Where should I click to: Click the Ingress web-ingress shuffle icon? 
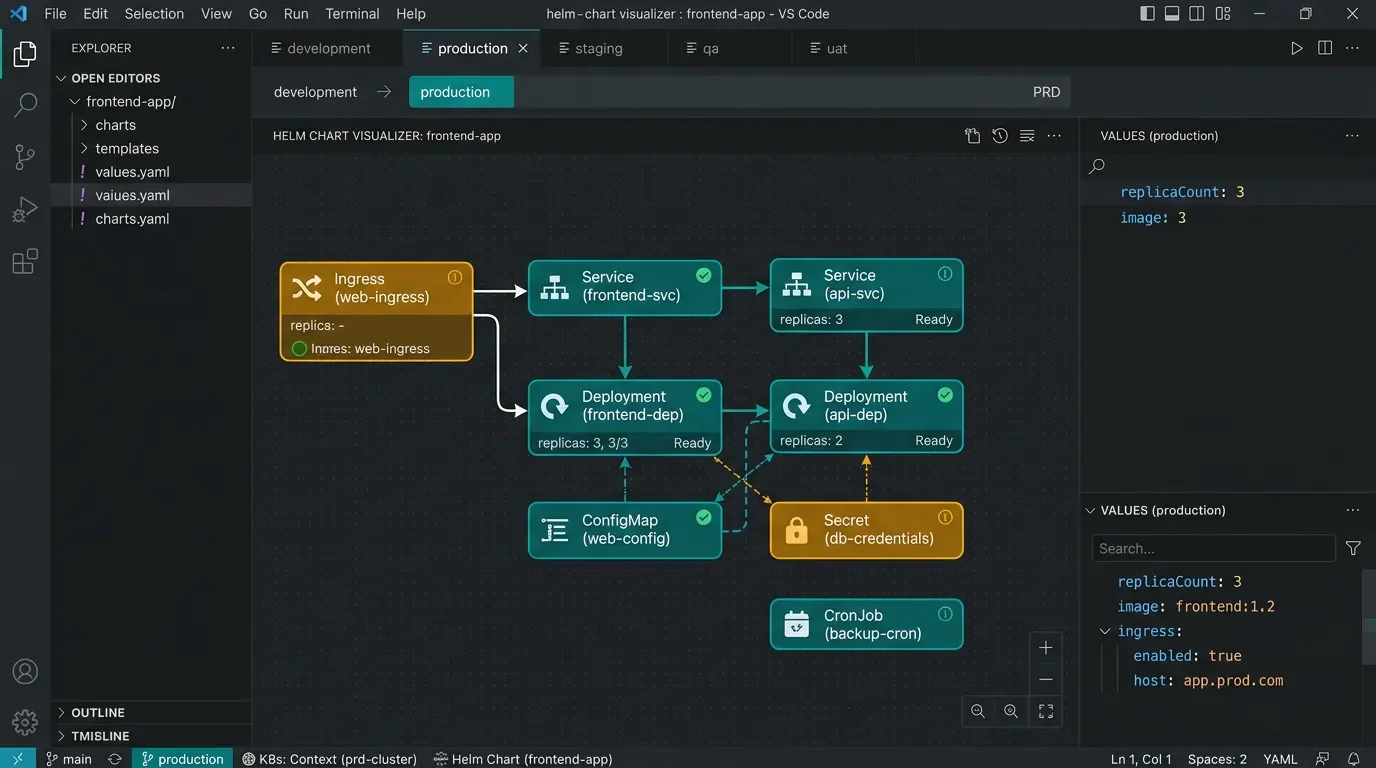point(306,288)
